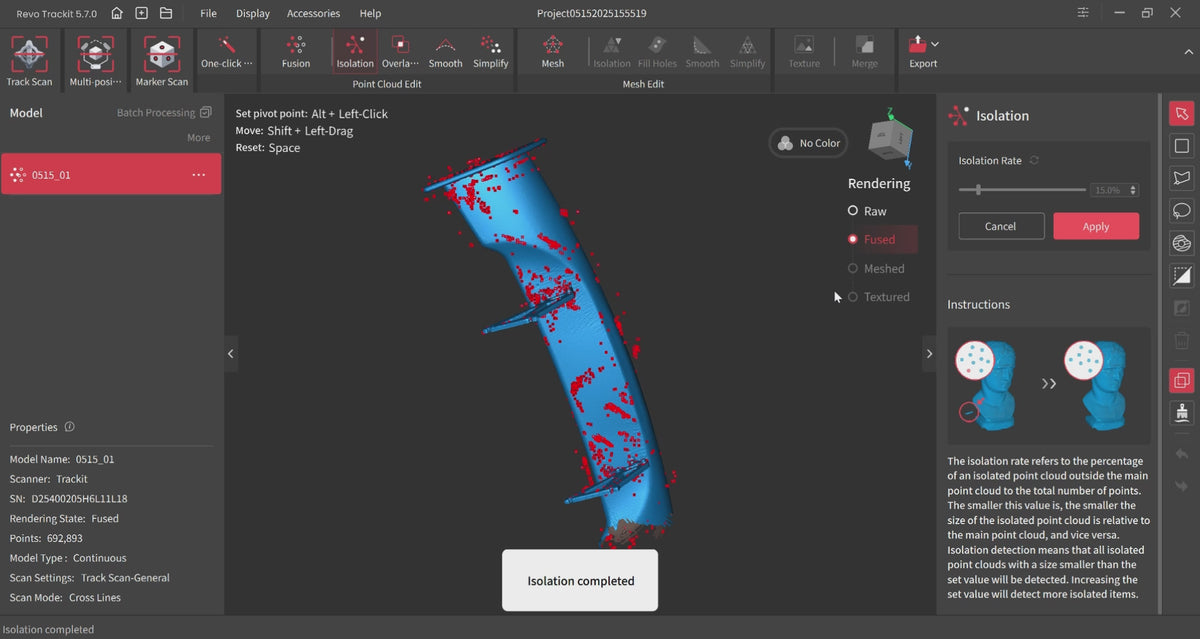Click the Mesh tool icon
This screenshot has width=1200, height=639.
pos(552,52)
